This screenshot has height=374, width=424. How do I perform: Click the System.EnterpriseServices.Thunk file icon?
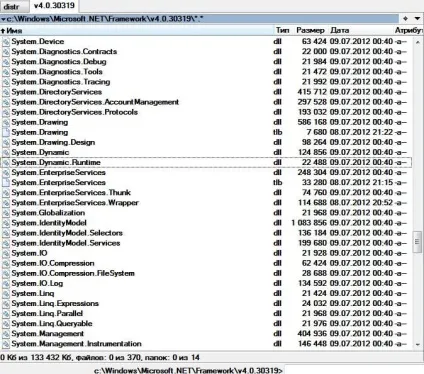click(x=6, y=193)
